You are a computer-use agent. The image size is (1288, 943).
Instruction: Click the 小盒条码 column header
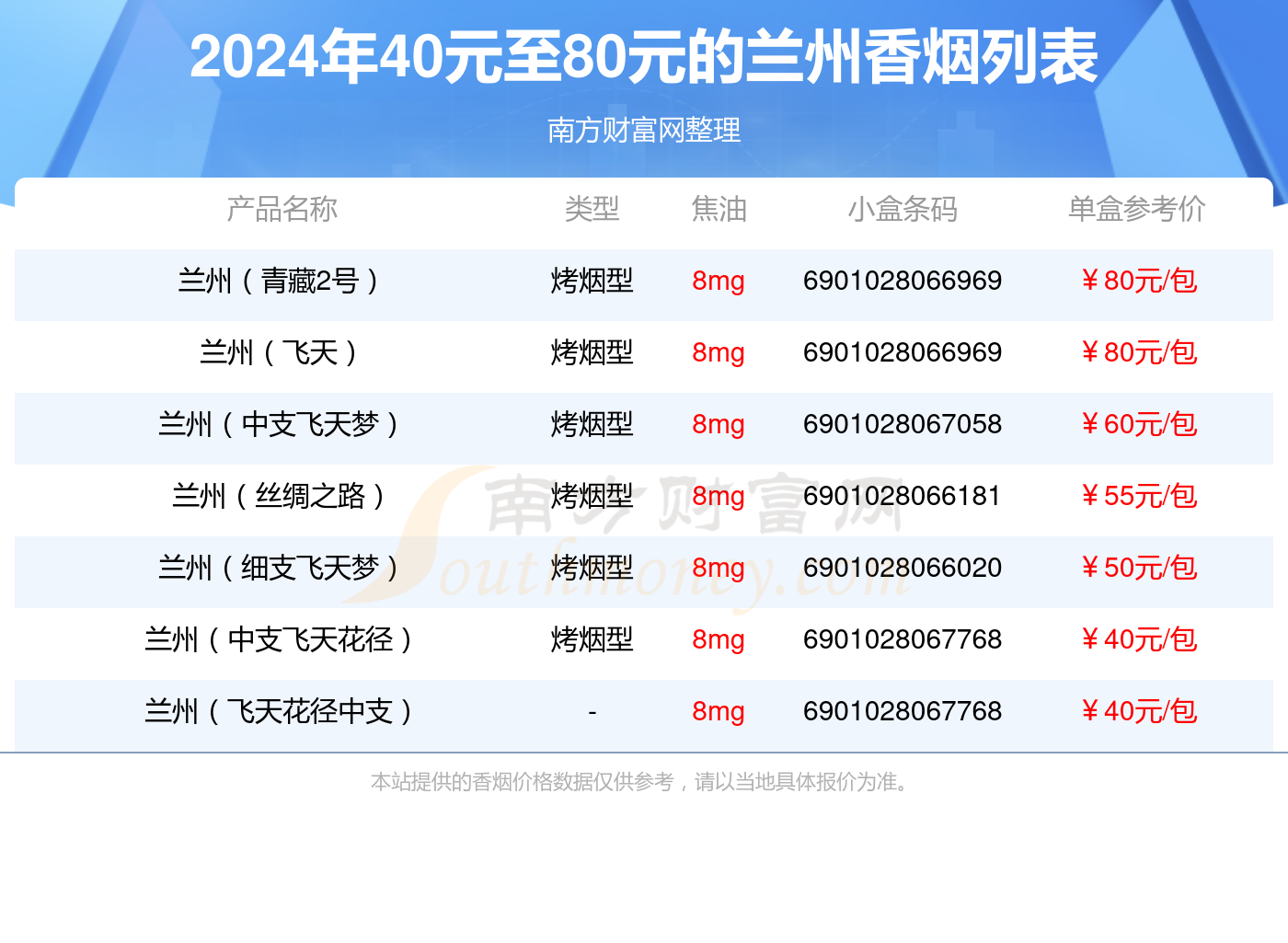pyautogui.click(x=903, y=209)
